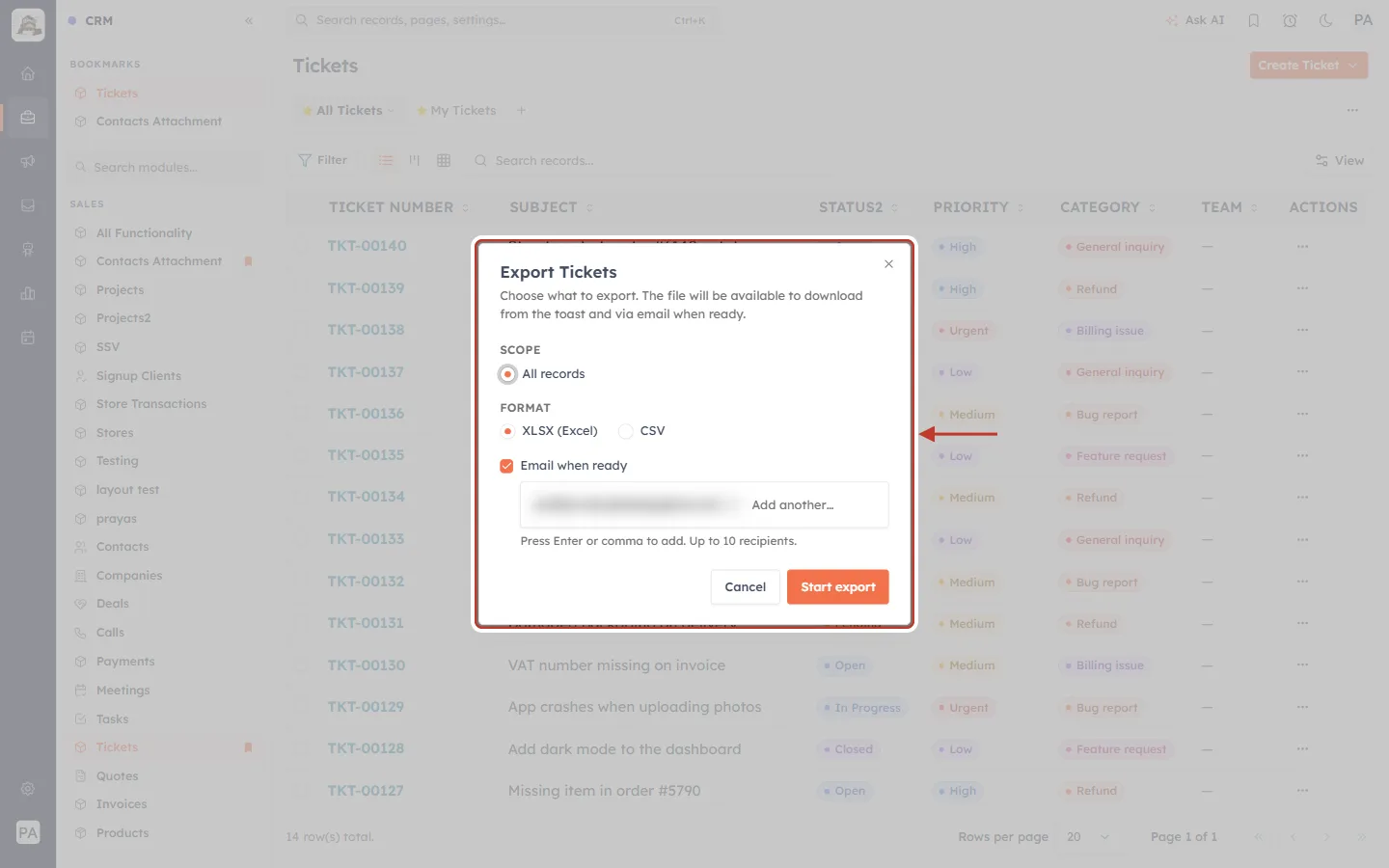This screenshot has width=1389, height=868.
Task: Click the global search records field
Action: tap(502, 20)
